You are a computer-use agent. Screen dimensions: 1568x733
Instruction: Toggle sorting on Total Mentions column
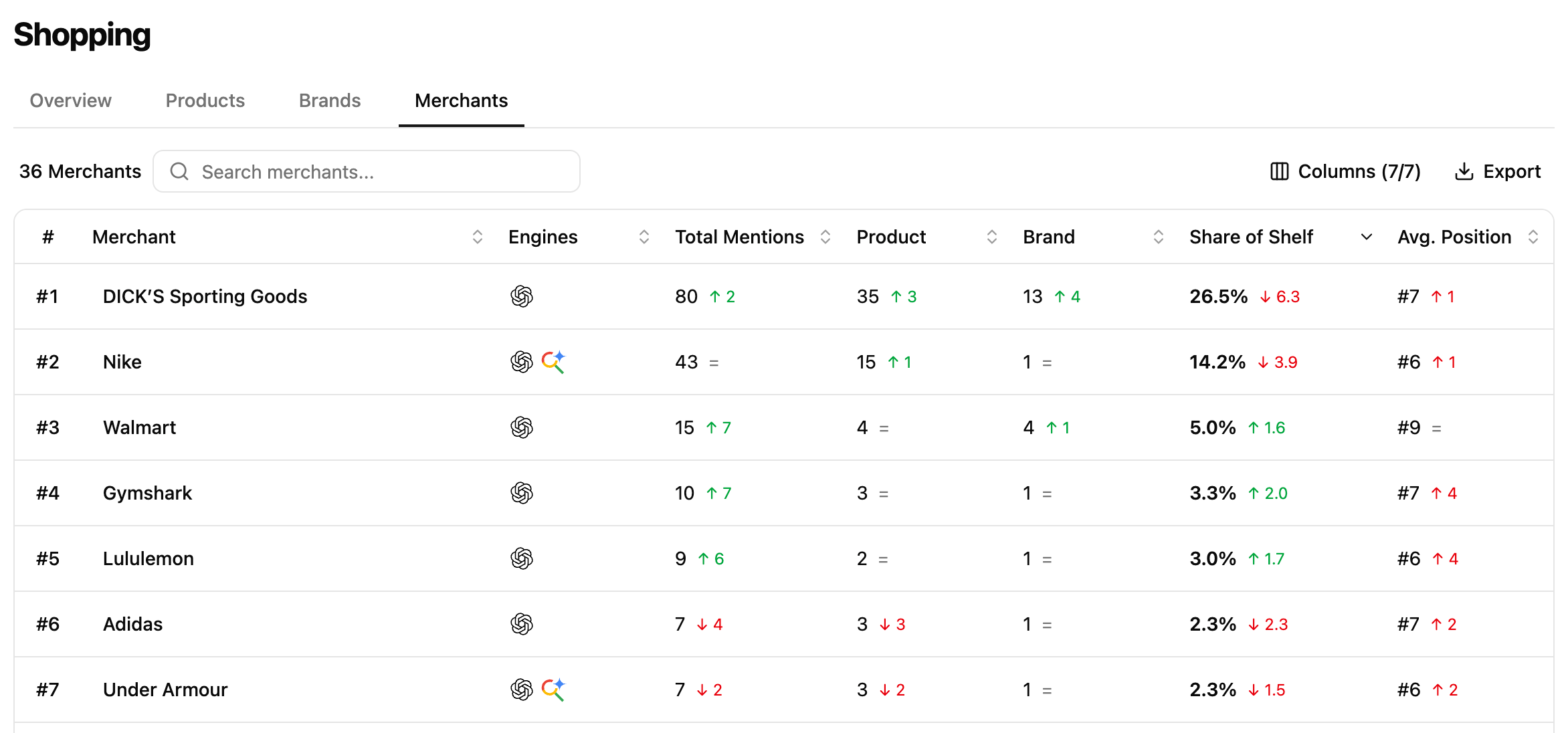pos(825,237)
